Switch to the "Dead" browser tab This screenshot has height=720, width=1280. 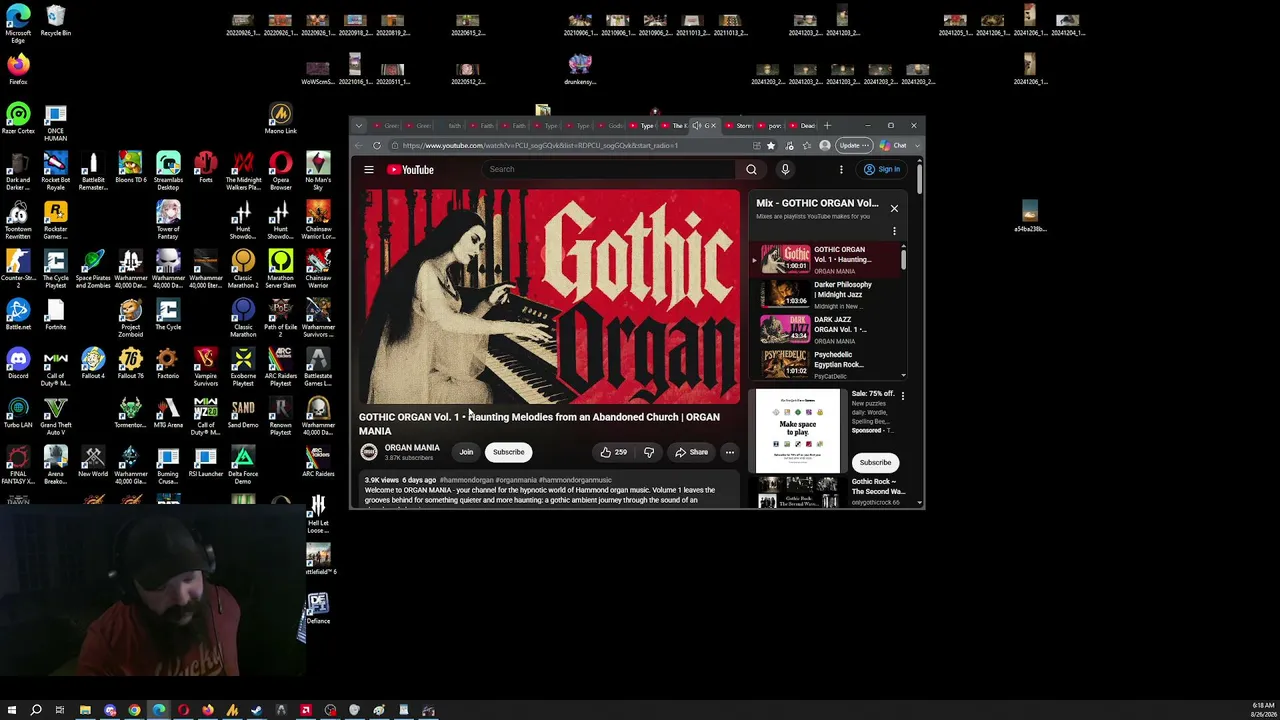[802, 126]
